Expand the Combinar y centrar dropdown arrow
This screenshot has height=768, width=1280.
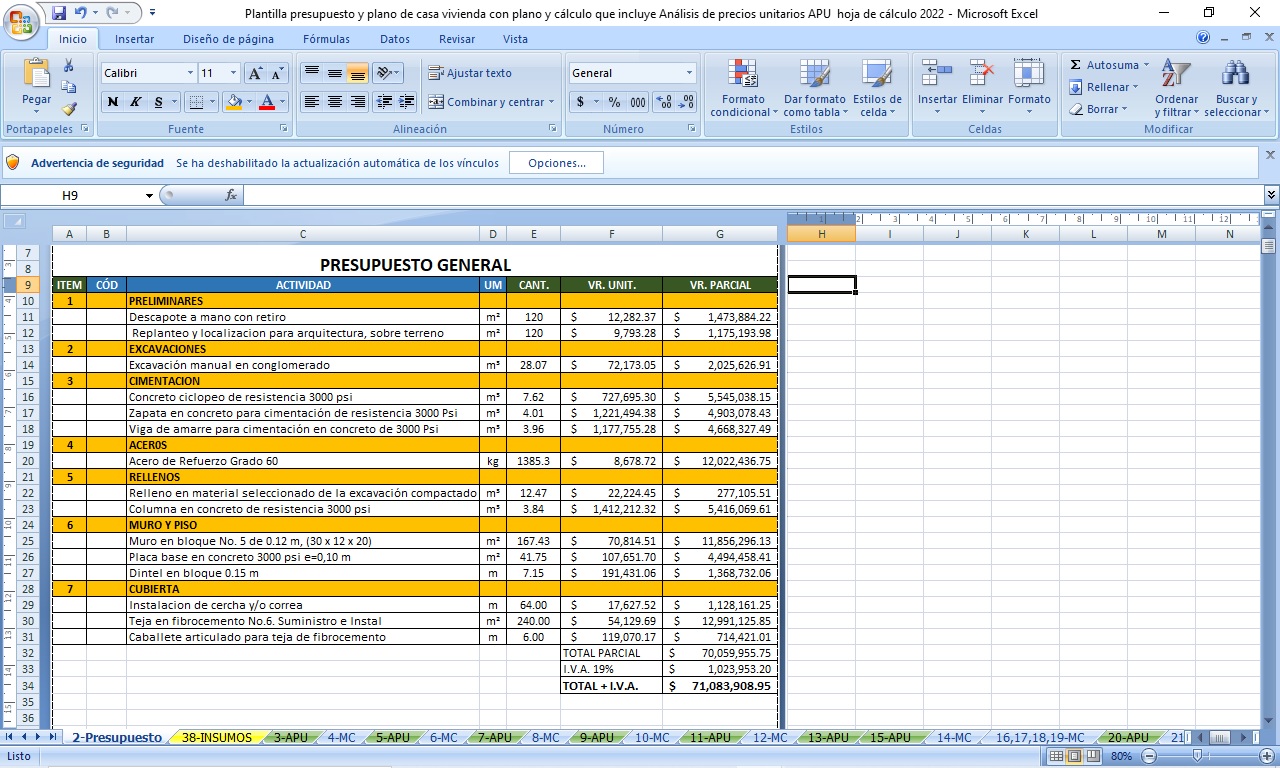pos(551,102)
